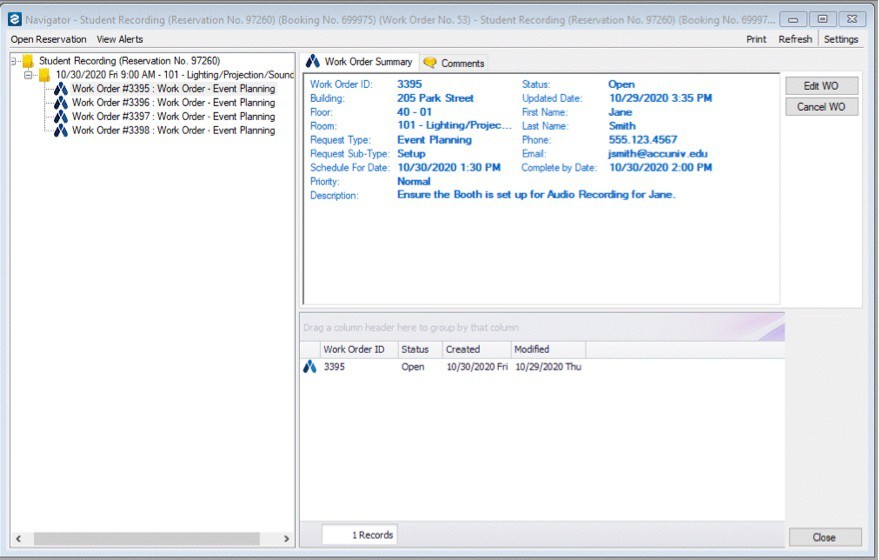Click the 10/30/2020 booking folder icon

pos(44,75)
